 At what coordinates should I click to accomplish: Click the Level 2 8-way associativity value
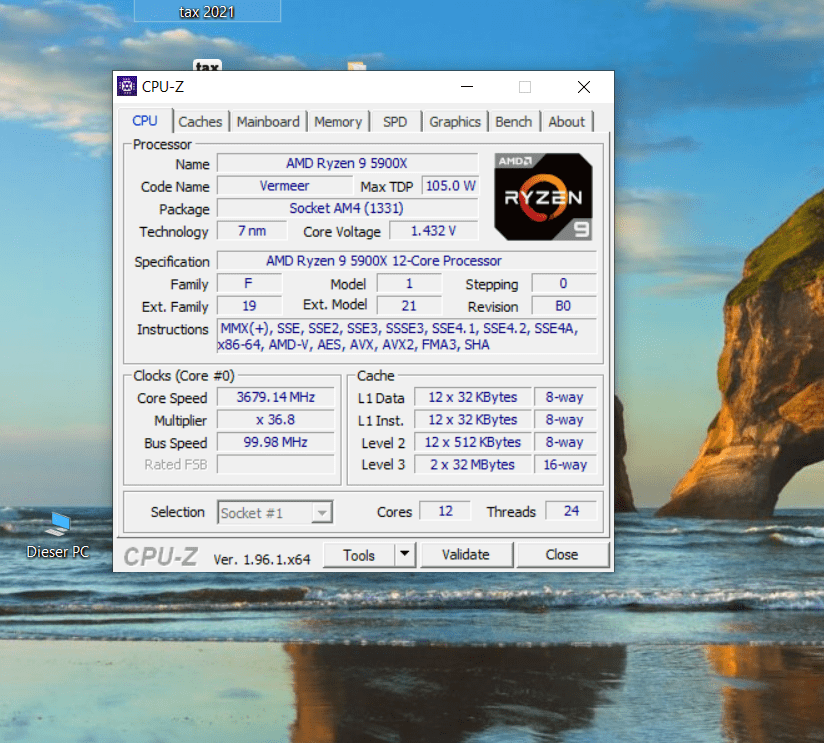(565, 442)
